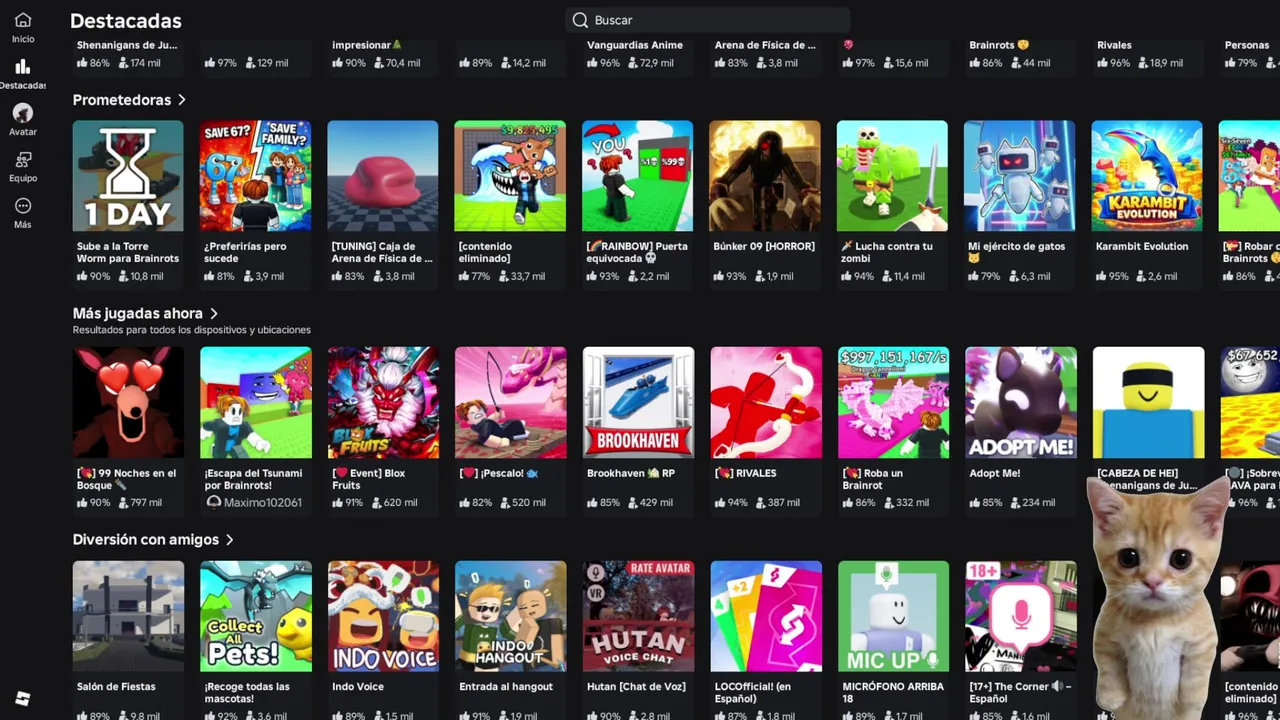Open RIVALES game thumbnail
The height and width of the screenshot is (720, 1280).
766,403
